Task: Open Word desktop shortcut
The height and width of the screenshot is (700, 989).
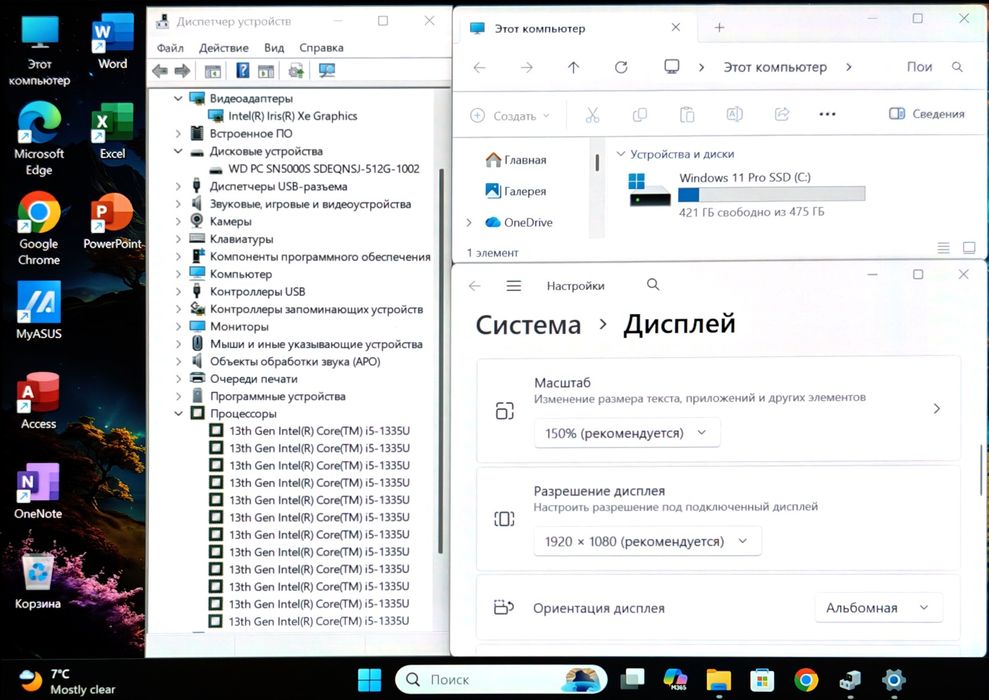Action: (112, 41)
